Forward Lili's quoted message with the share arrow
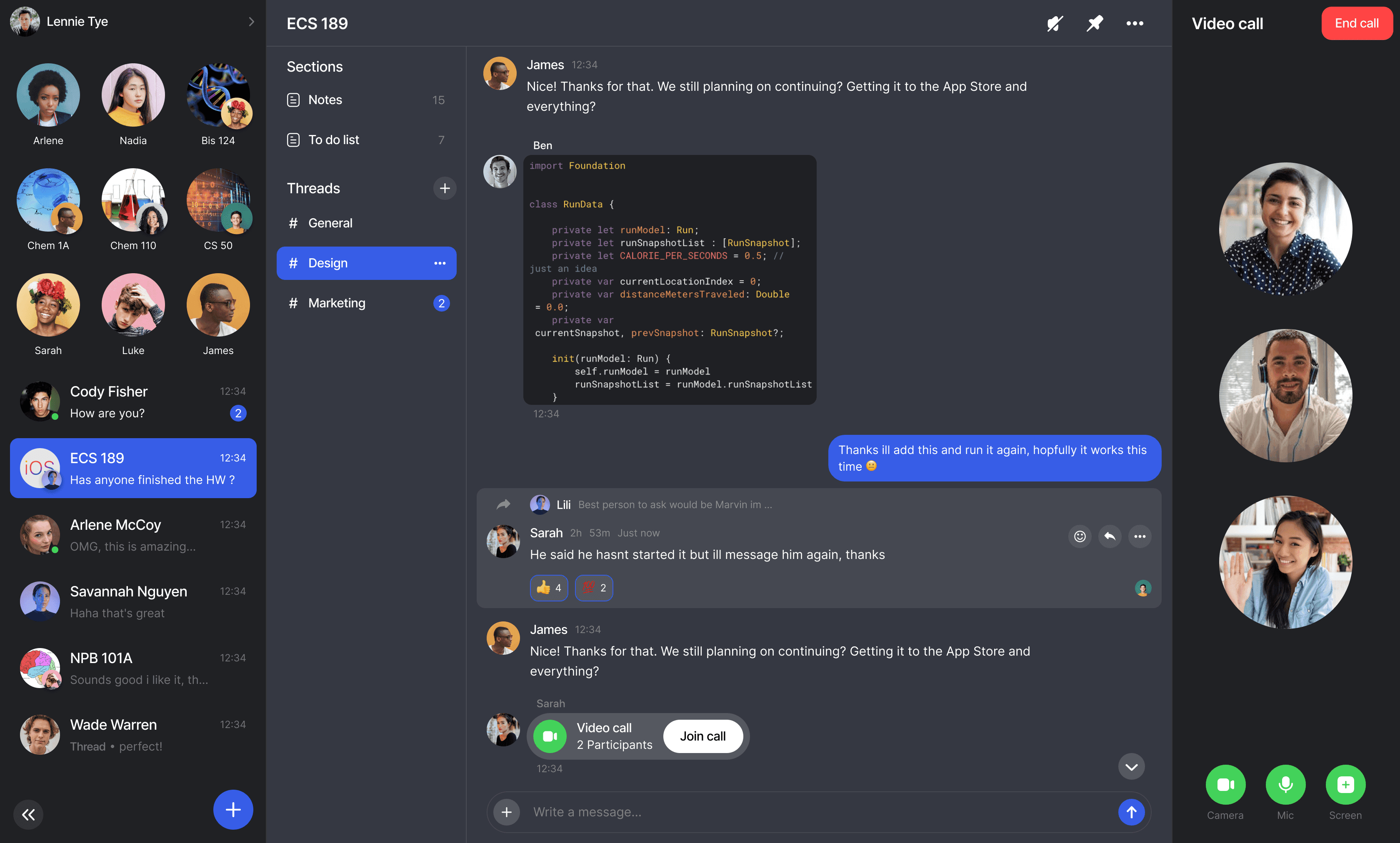This screenshot has height=843, width=1400. click(x=503, y=504)
